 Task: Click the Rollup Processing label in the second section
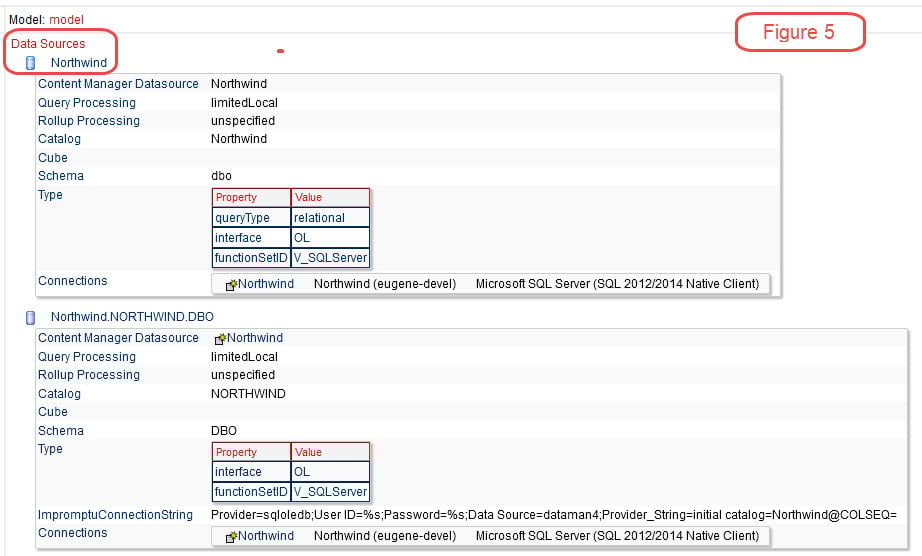click(89, 375)
